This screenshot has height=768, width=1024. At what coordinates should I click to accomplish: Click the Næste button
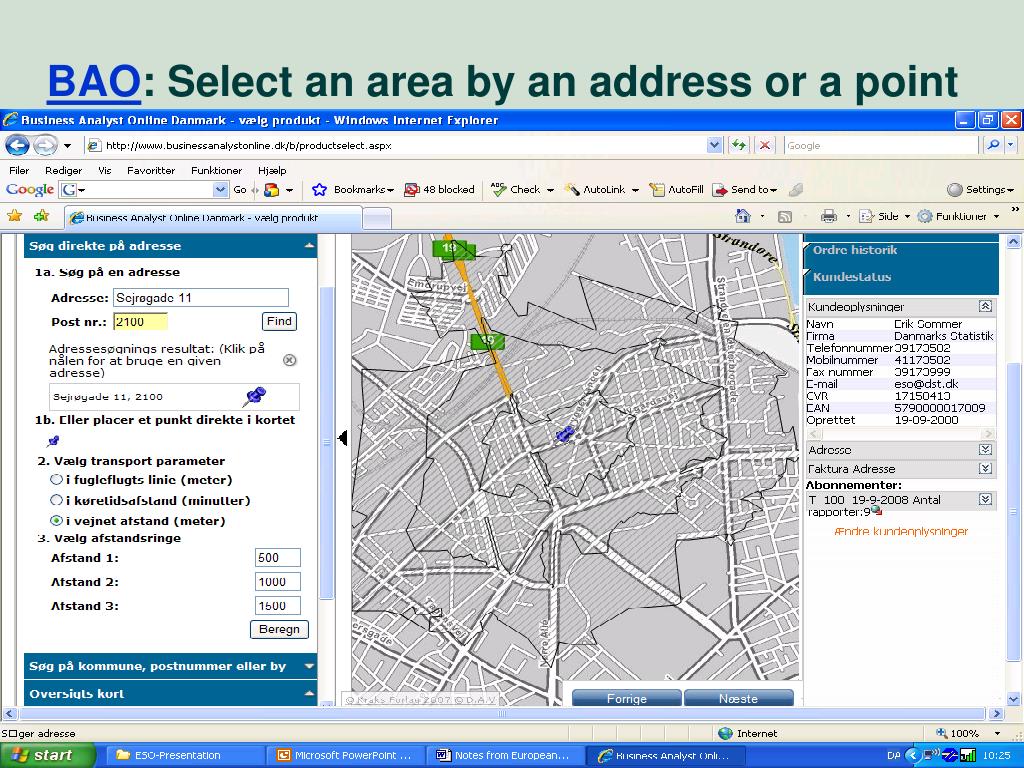pos(738,698)
